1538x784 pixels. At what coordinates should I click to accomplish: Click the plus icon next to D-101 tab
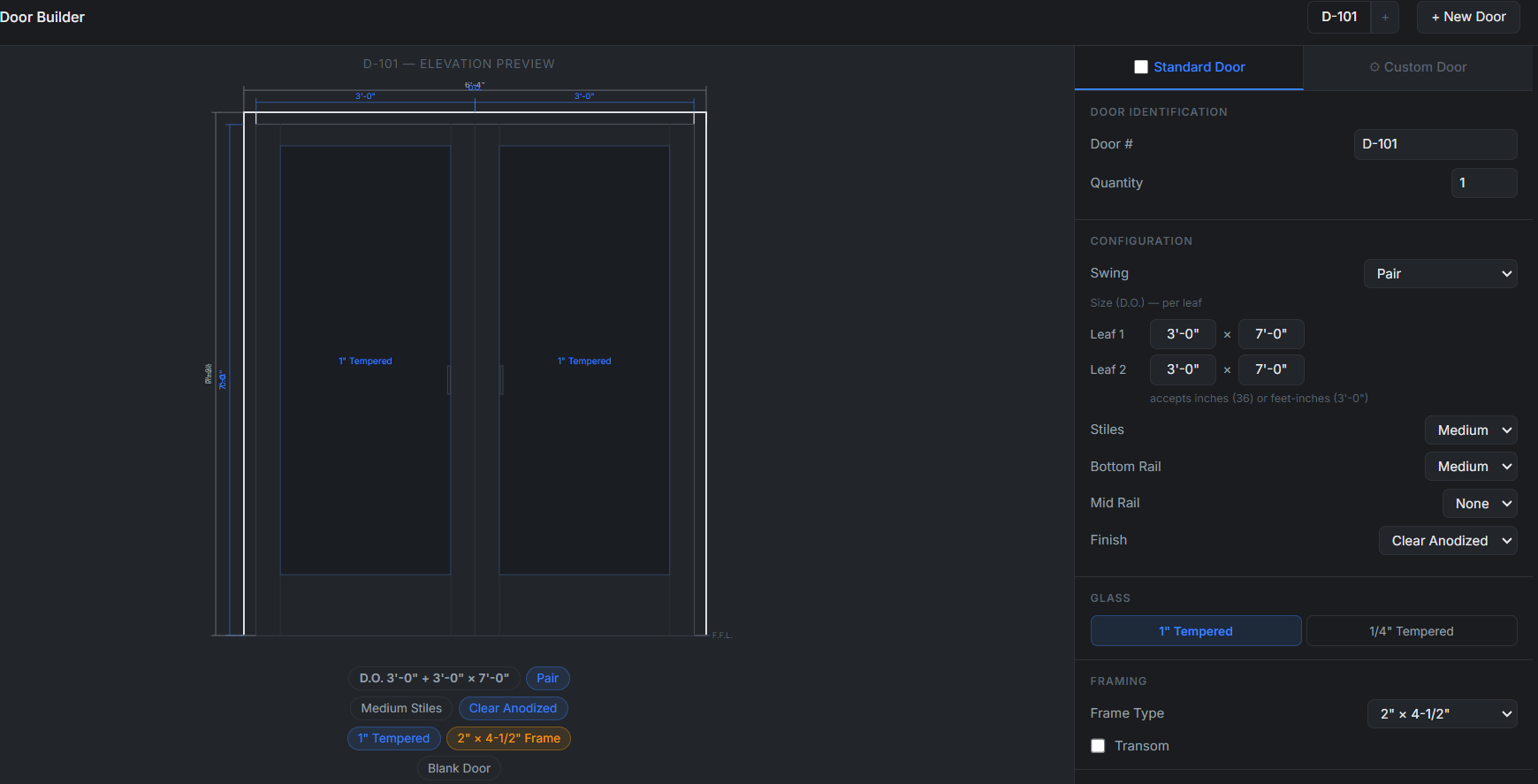pos(1385,17)
